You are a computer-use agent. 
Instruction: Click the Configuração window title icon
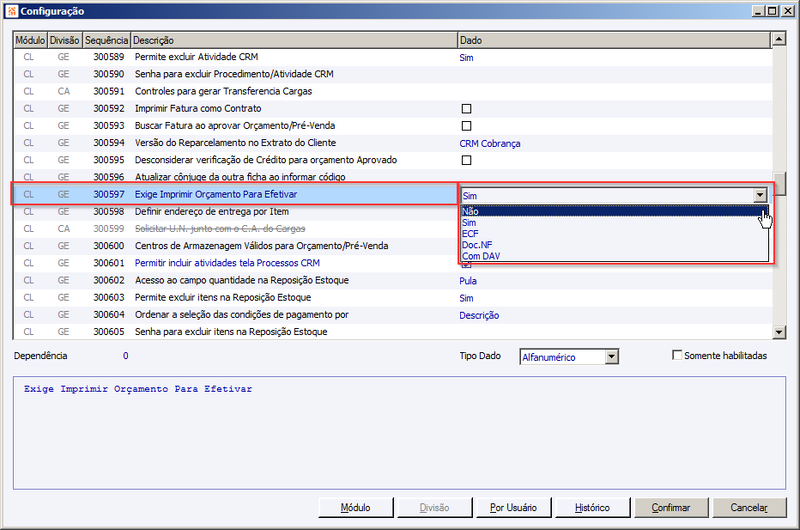12,11
